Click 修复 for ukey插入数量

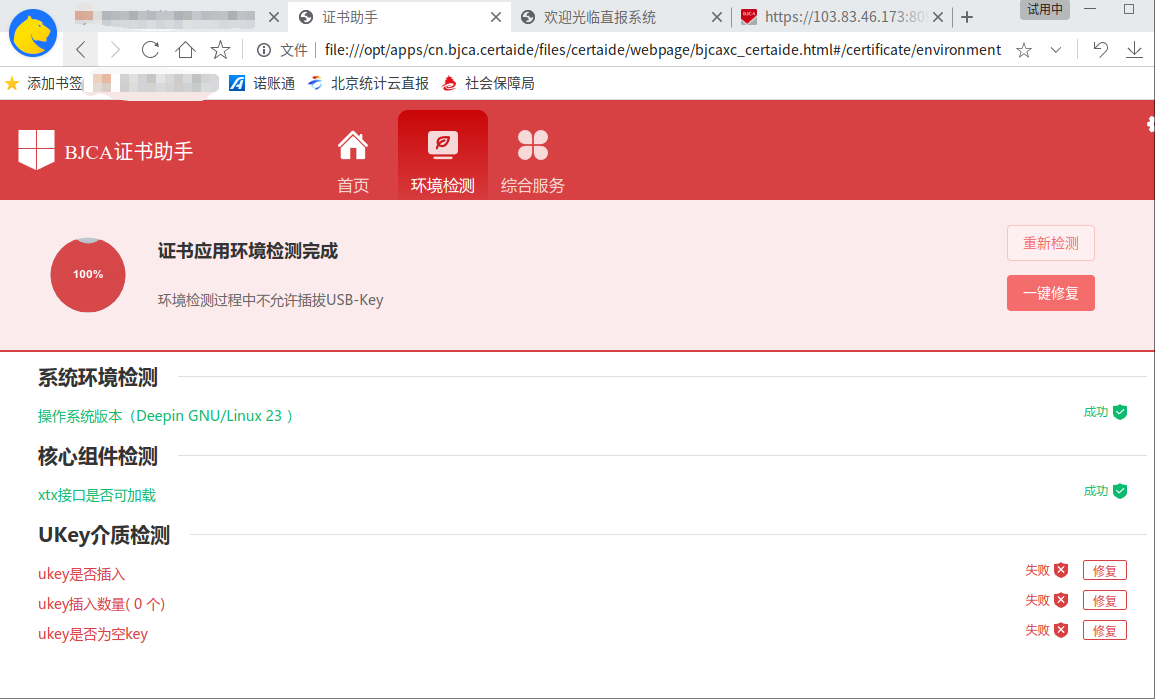pos(1104,600)
